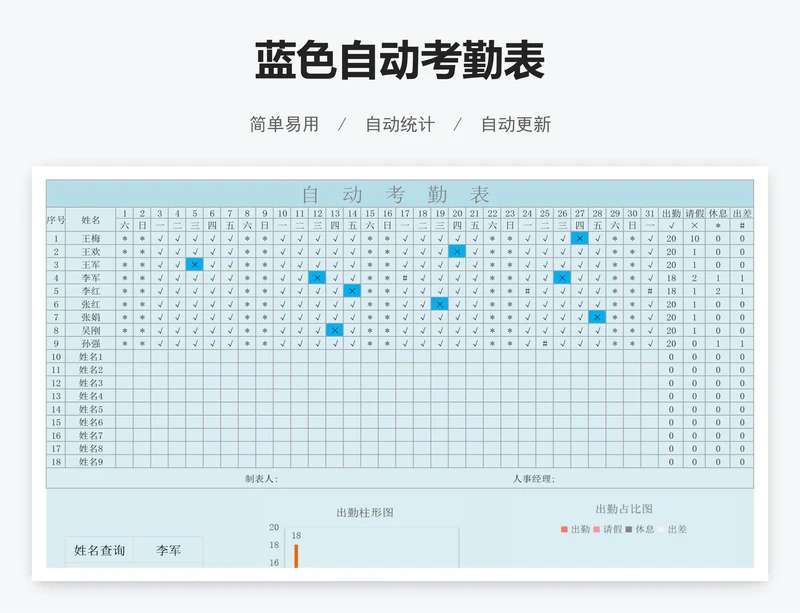The image size is (800, 613).
Task: Click 王梅's leave total showing 10
Action: coord(694,238)
